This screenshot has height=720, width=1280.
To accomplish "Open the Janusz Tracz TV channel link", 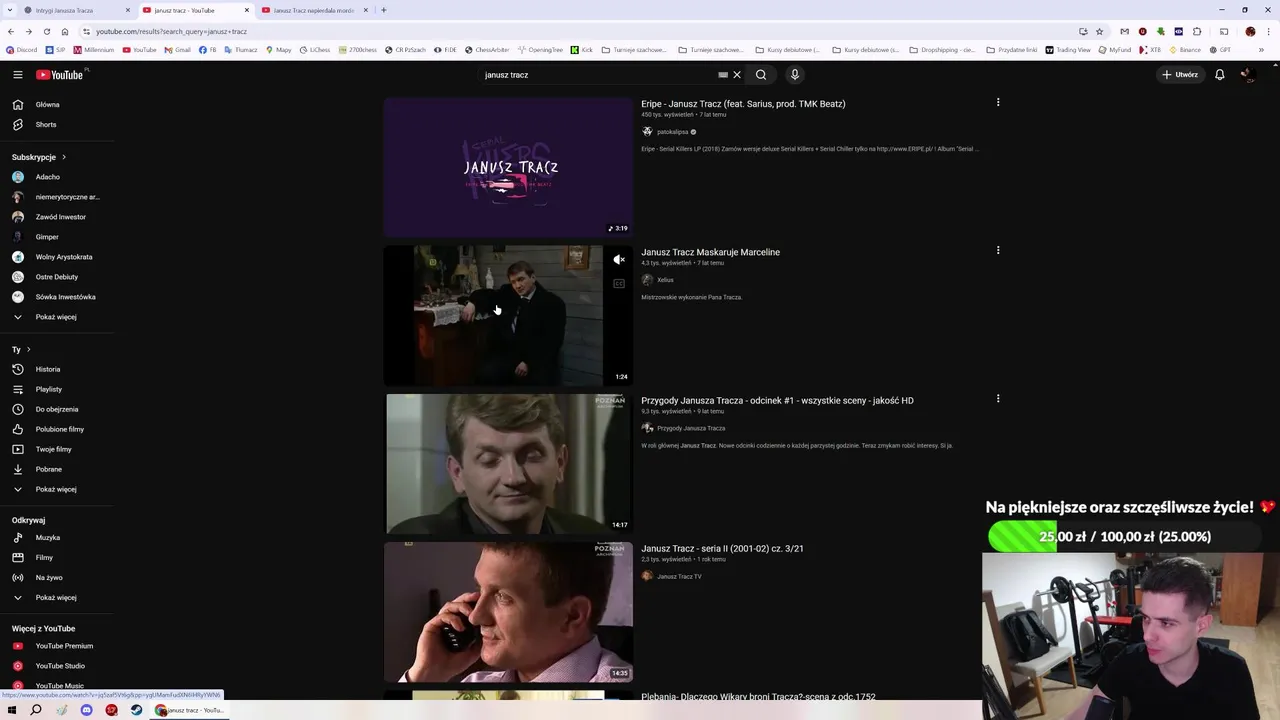I will coord(679,577).
